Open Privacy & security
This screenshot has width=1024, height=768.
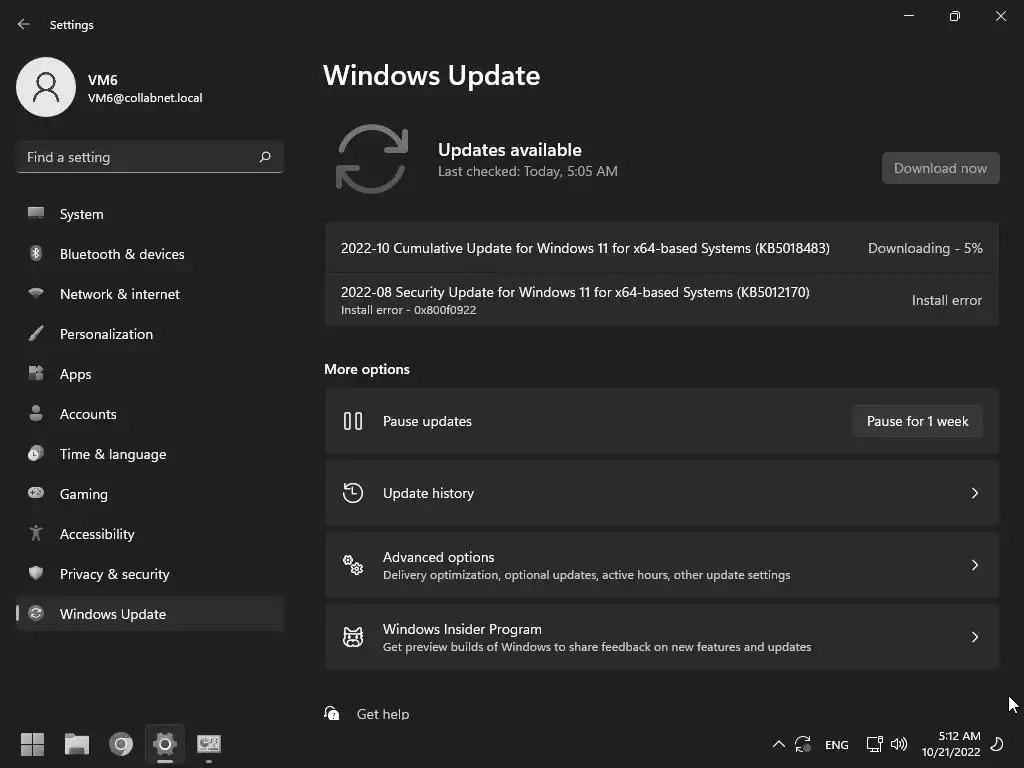click(150, 573)
